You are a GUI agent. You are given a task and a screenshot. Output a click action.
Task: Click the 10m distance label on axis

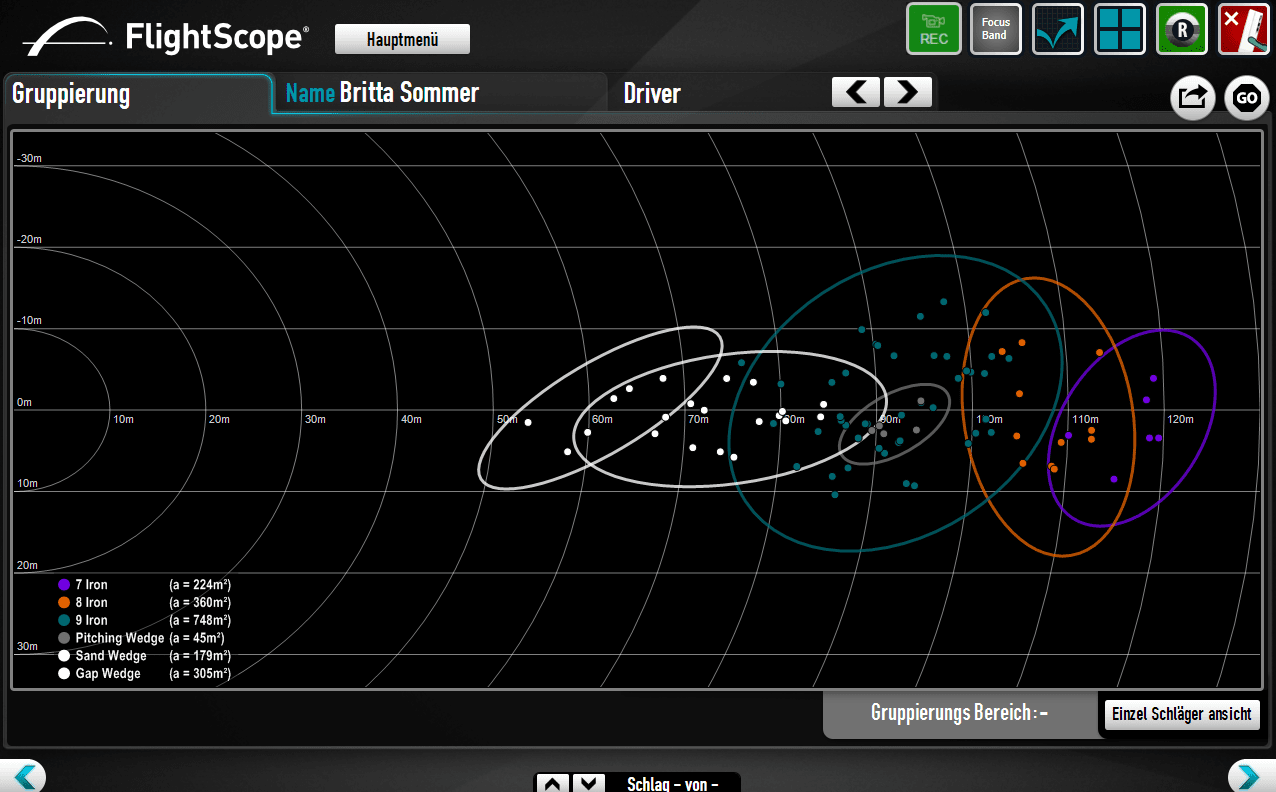point(123,419)
